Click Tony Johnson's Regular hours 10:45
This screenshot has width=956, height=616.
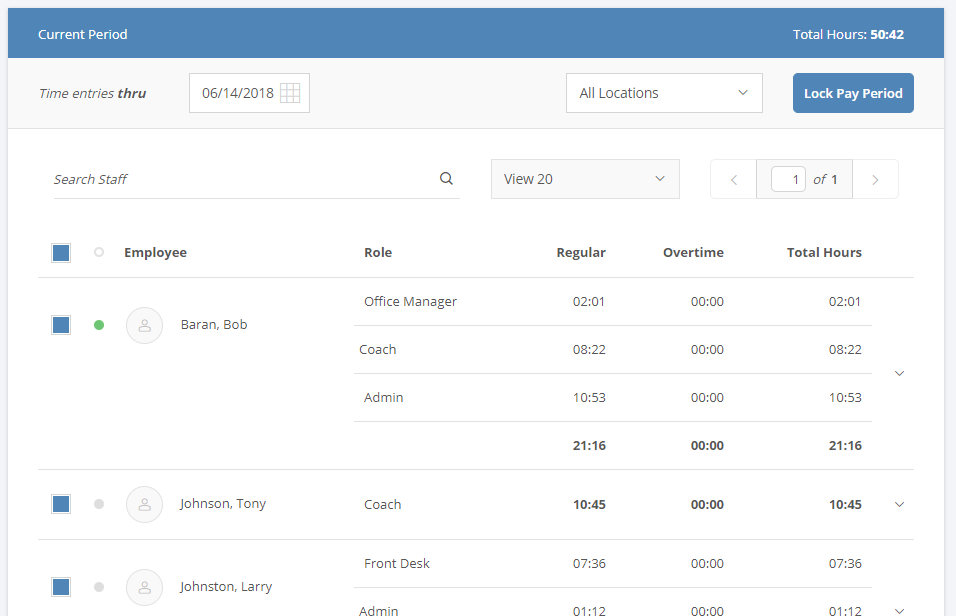click(589, 505)
